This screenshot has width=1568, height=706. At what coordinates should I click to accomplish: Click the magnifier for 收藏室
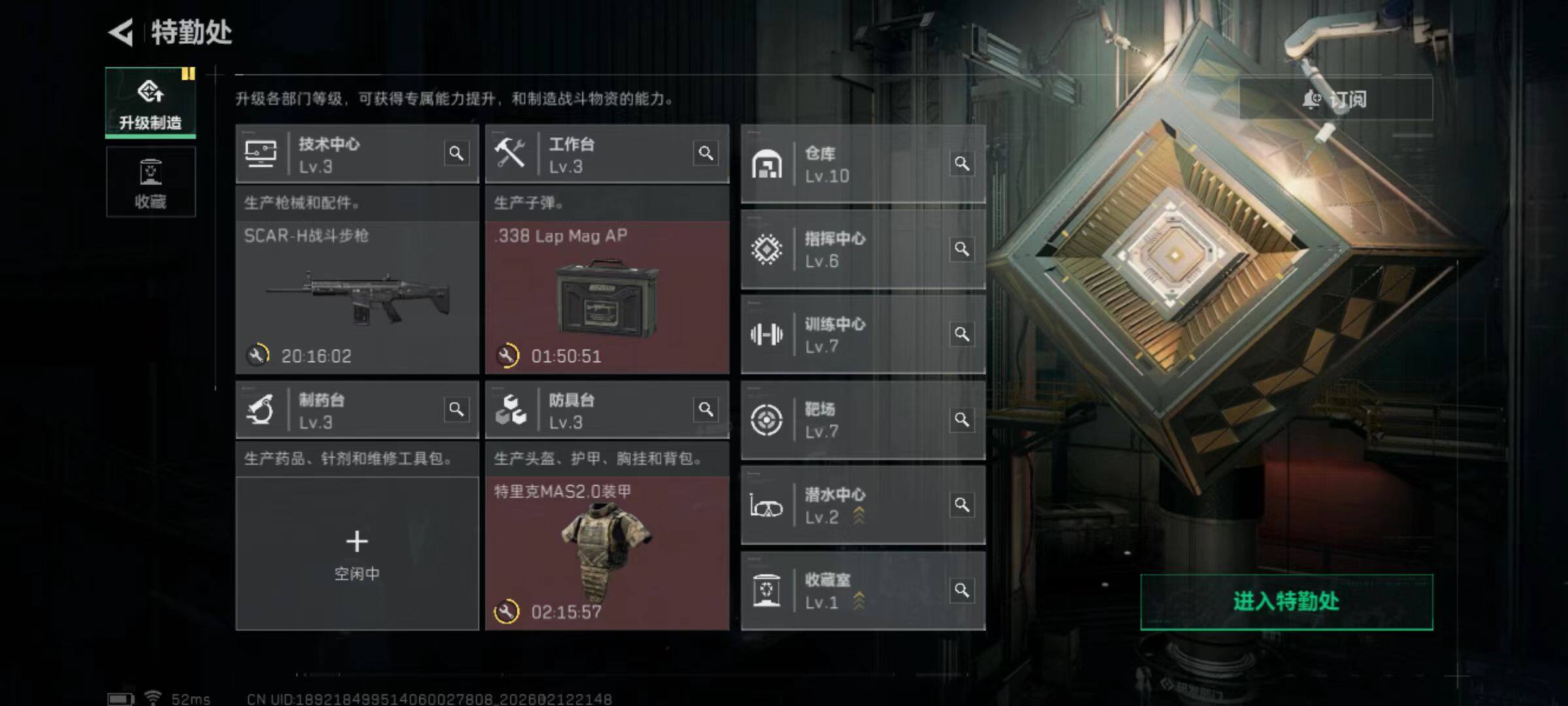pos(961,591)
